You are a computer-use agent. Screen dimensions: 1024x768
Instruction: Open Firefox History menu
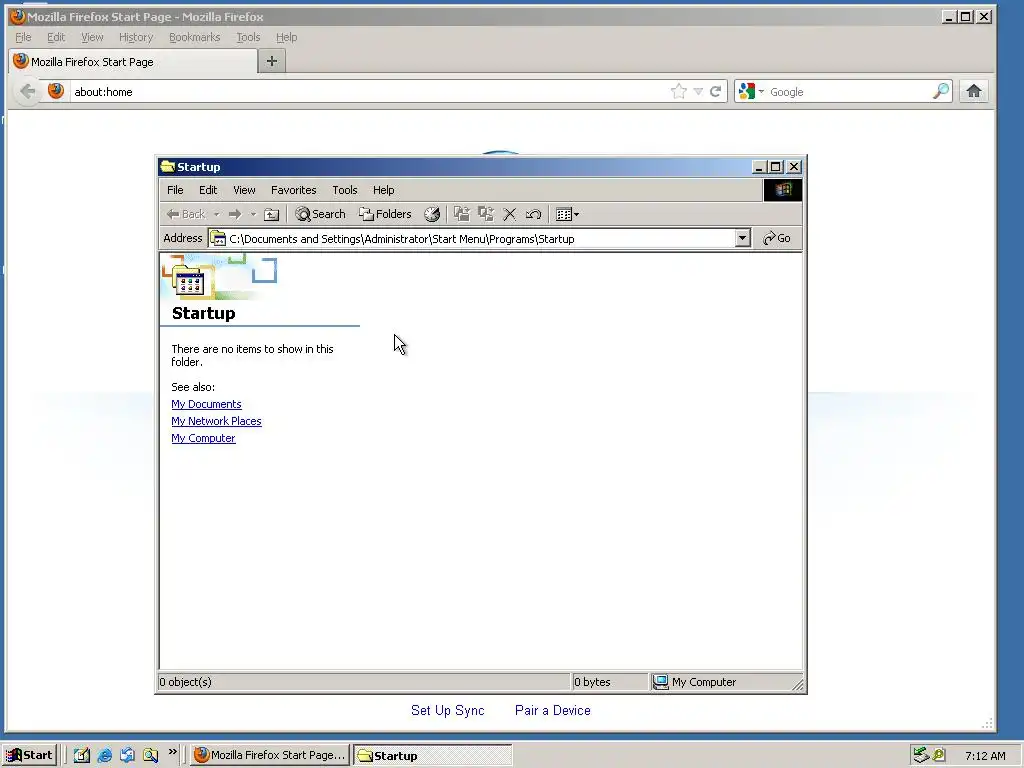pos(136,37)
